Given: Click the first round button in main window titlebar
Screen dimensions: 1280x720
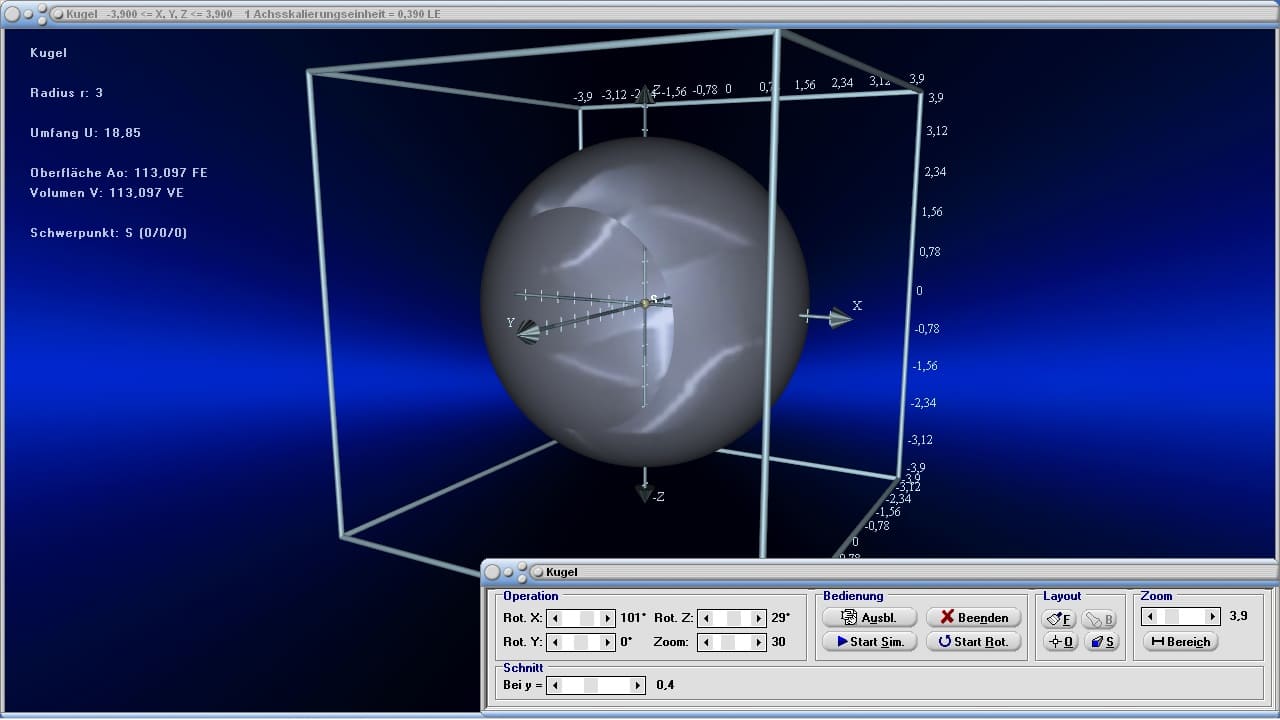Looking at the screenshot, I should (x=12, y=14).
